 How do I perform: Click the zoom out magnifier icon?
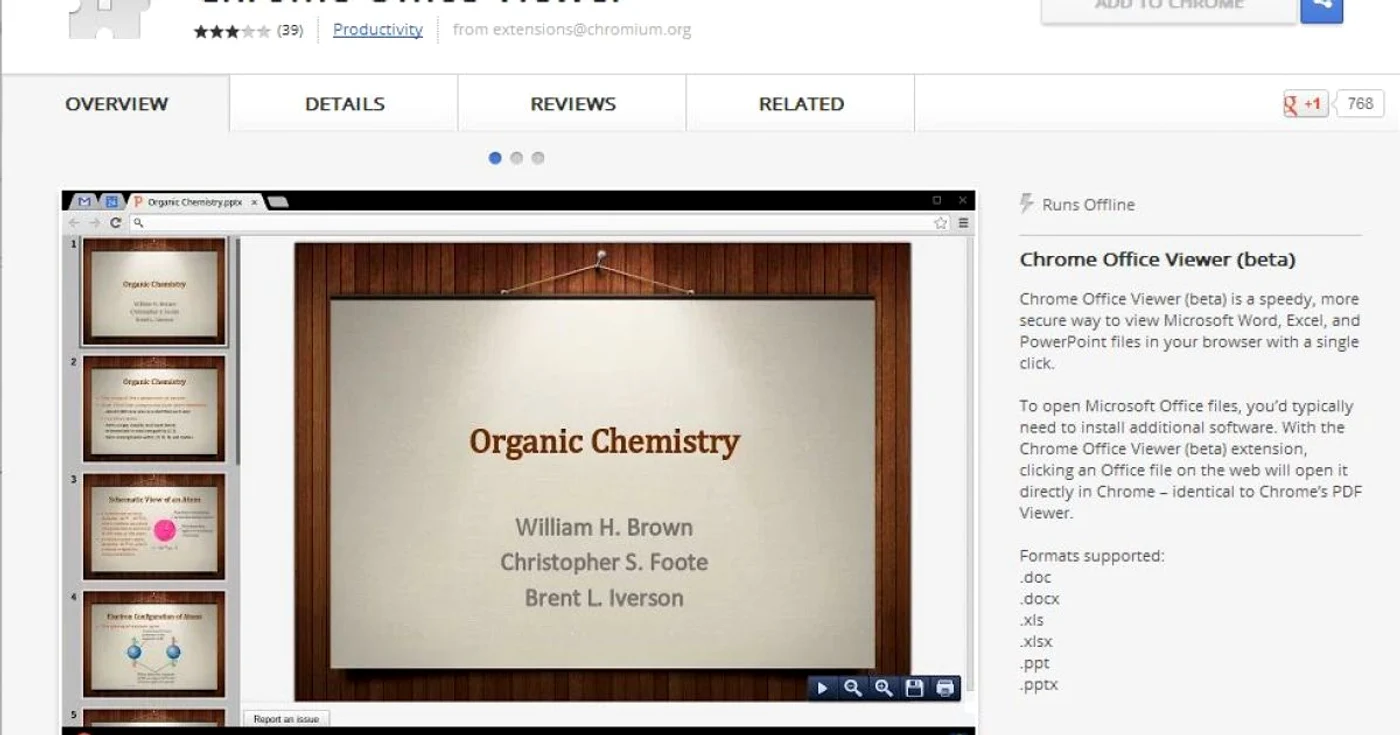(852, 688)
